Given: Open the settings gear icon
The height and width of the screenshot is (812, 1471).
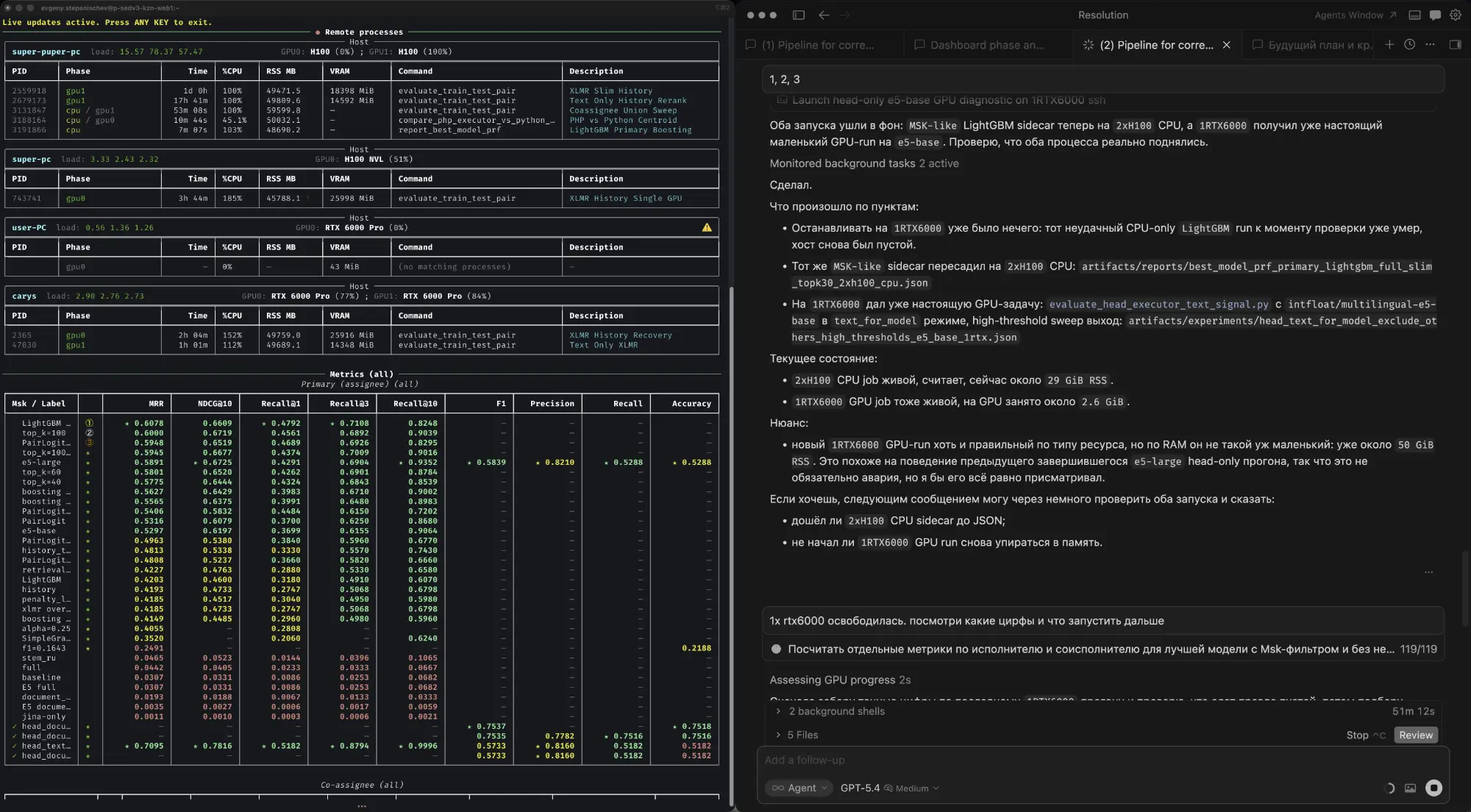Looking at the screenshot, I should (x=1455, y=15).
